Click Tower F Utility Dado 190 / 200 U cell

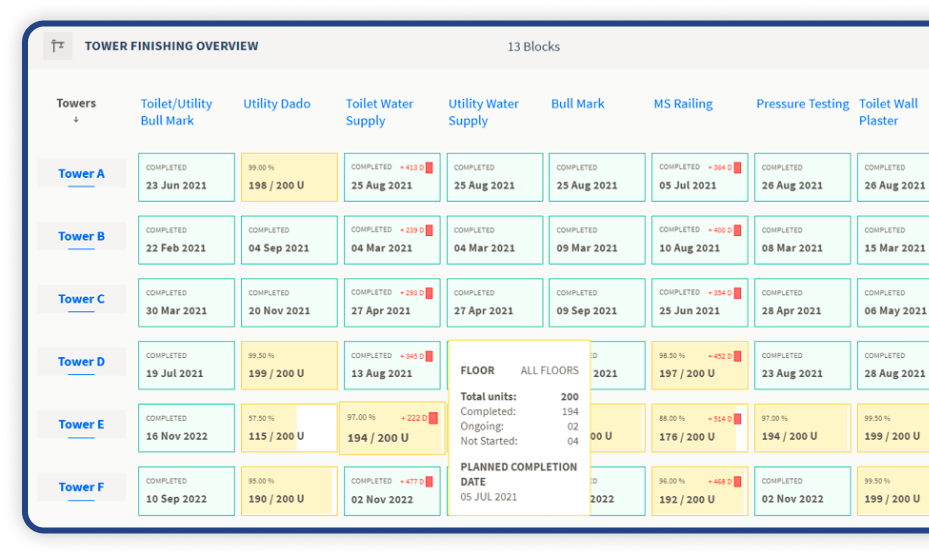[289, 491]
